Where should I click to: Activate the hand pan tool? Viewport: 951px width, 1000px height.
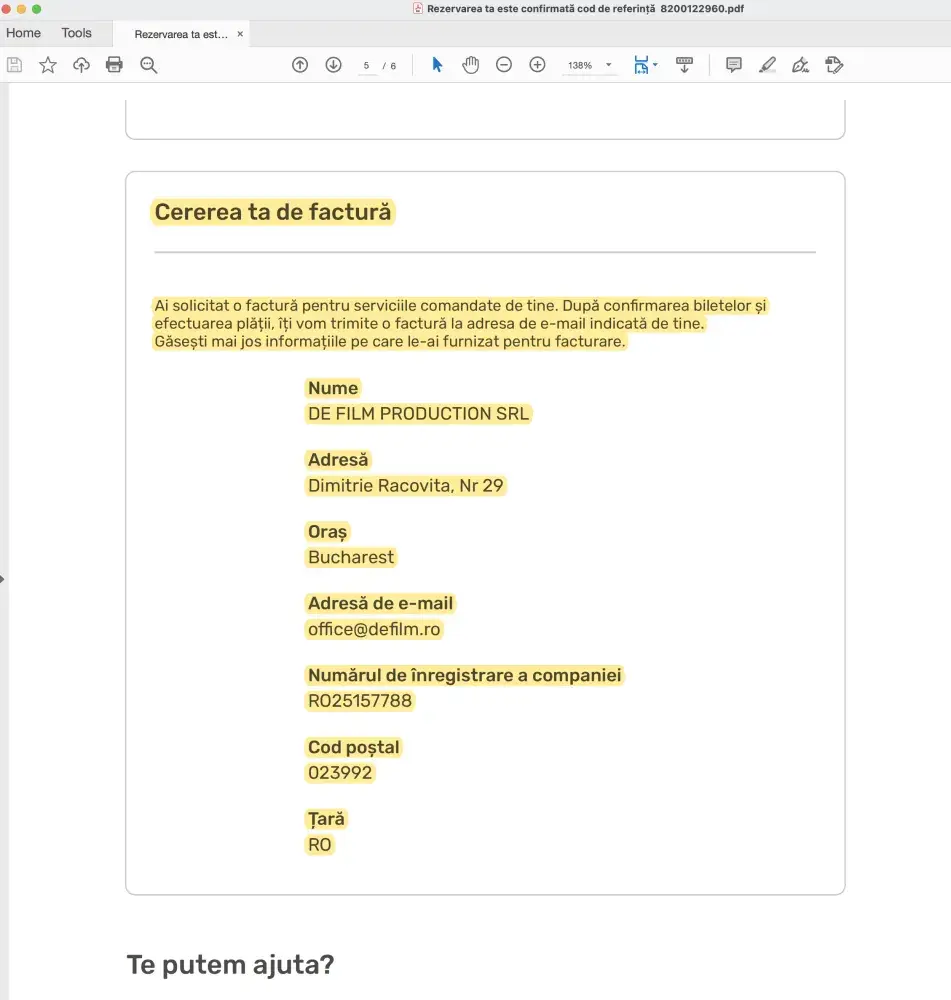[470, 65]
